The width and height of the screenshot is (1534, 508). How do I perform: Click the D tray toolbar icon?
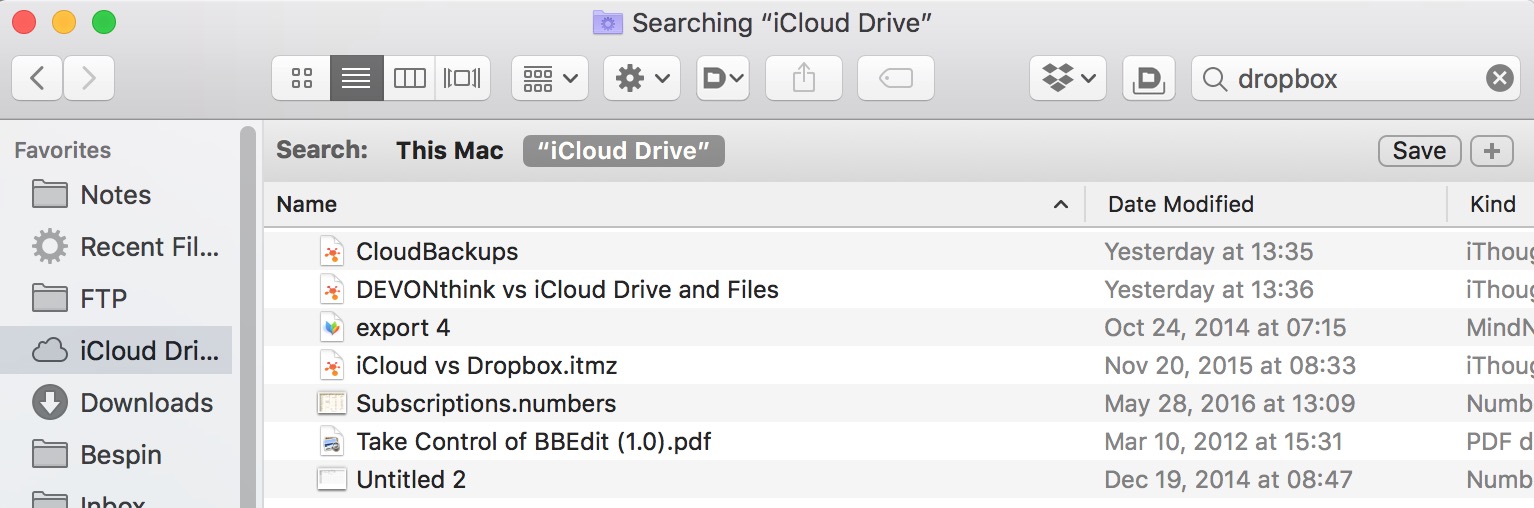1149,78
